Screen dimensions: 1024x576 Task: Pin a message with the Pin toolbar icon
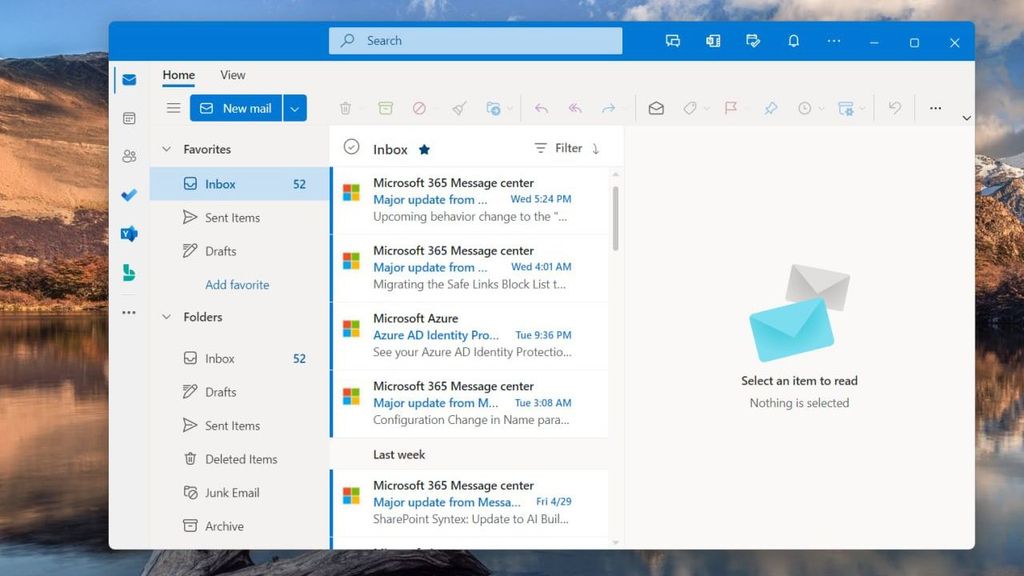coord(770,108)
